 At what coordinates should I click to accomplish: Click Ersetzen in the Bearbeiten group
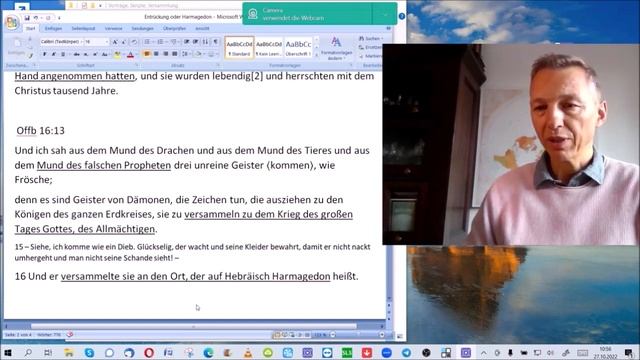(x=371, y=47)
